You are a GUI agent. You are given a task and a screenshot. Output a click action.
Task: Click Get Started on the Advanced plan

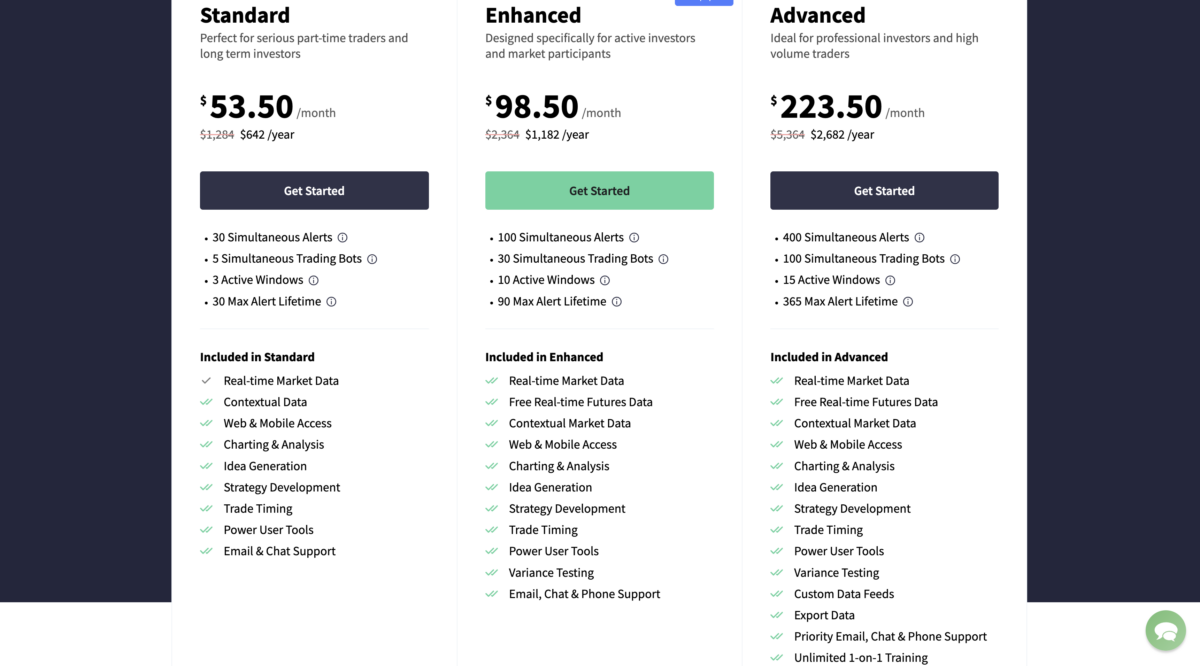pyautogui.click(x=884, y=190)
